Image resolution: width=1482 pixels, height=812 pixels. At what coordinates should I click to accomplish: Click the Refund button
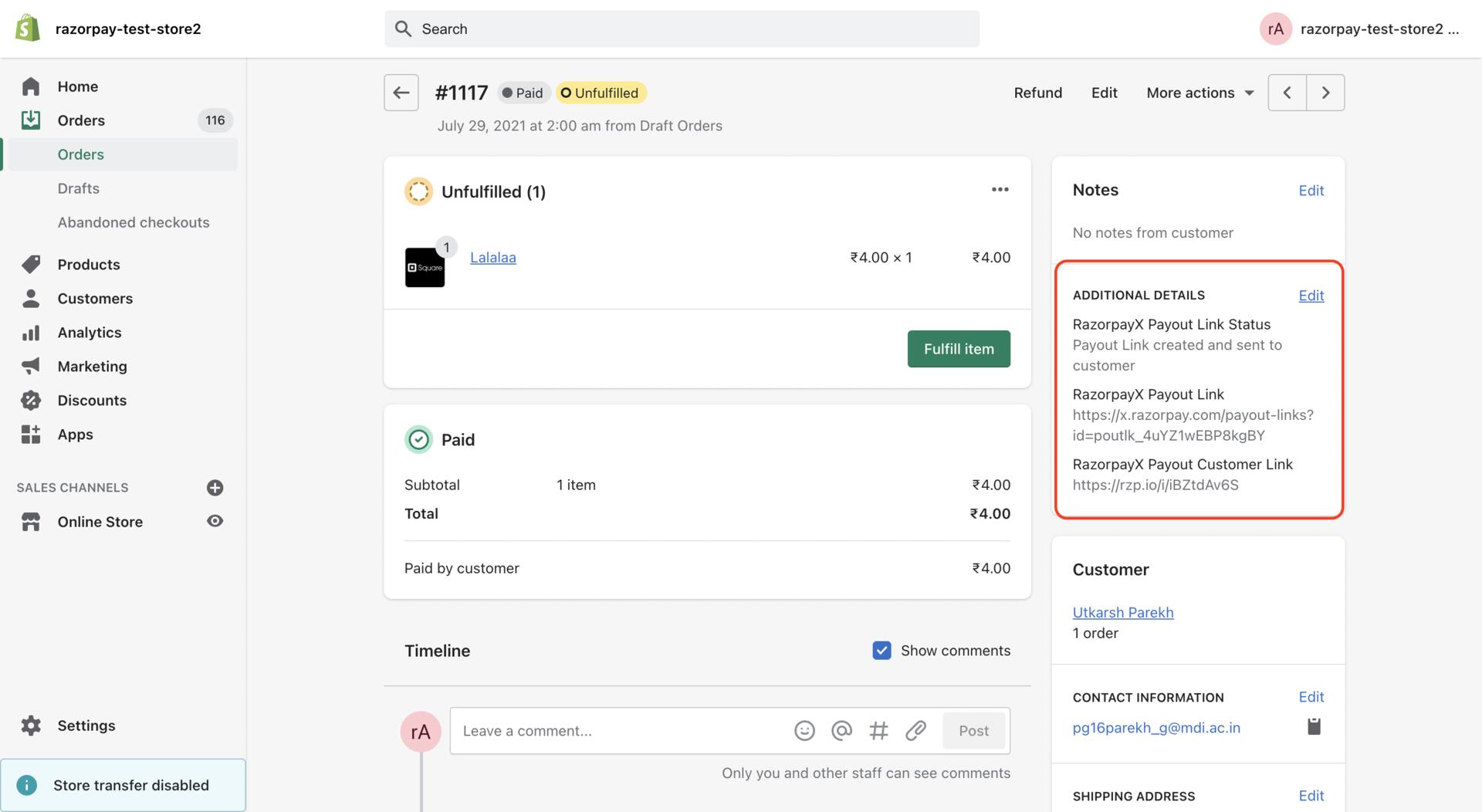pos(1037,93)
